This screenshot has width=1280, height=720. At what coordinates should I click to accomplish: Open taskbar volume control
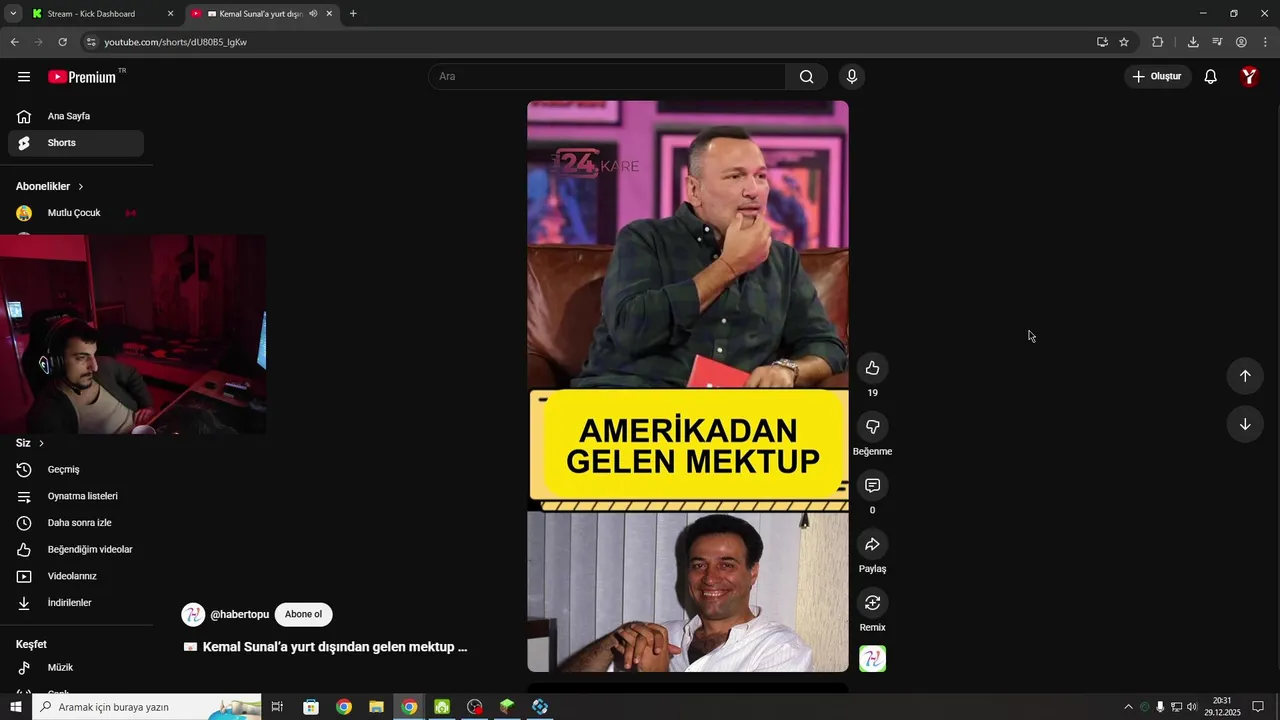(x=1192, y=707)
